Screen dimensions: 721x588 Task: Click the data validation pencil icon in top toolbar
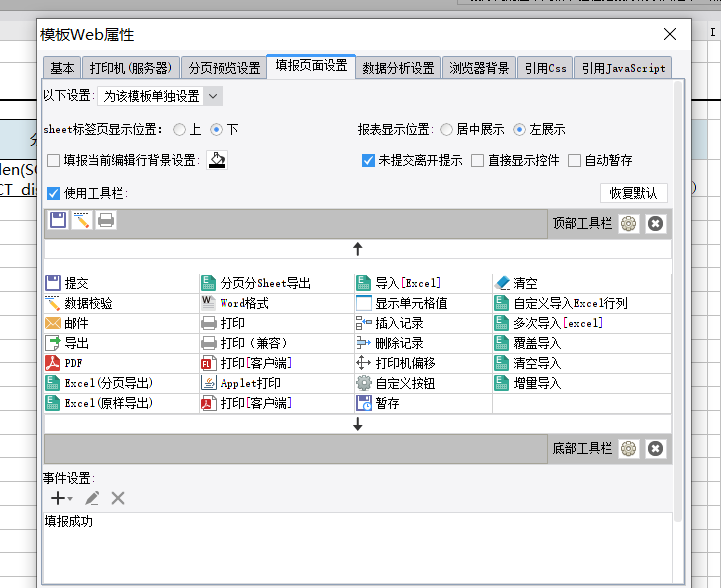pyautogui.click(x=82, y=220)
